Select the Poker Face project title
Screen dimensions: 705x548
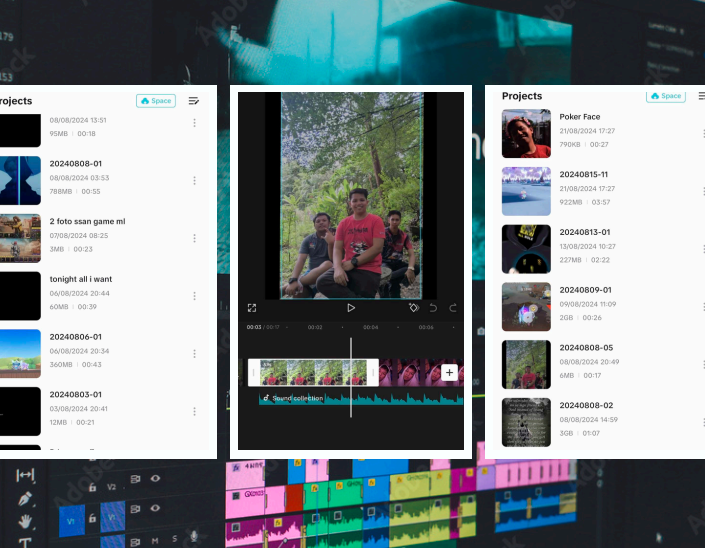(580, 117)
